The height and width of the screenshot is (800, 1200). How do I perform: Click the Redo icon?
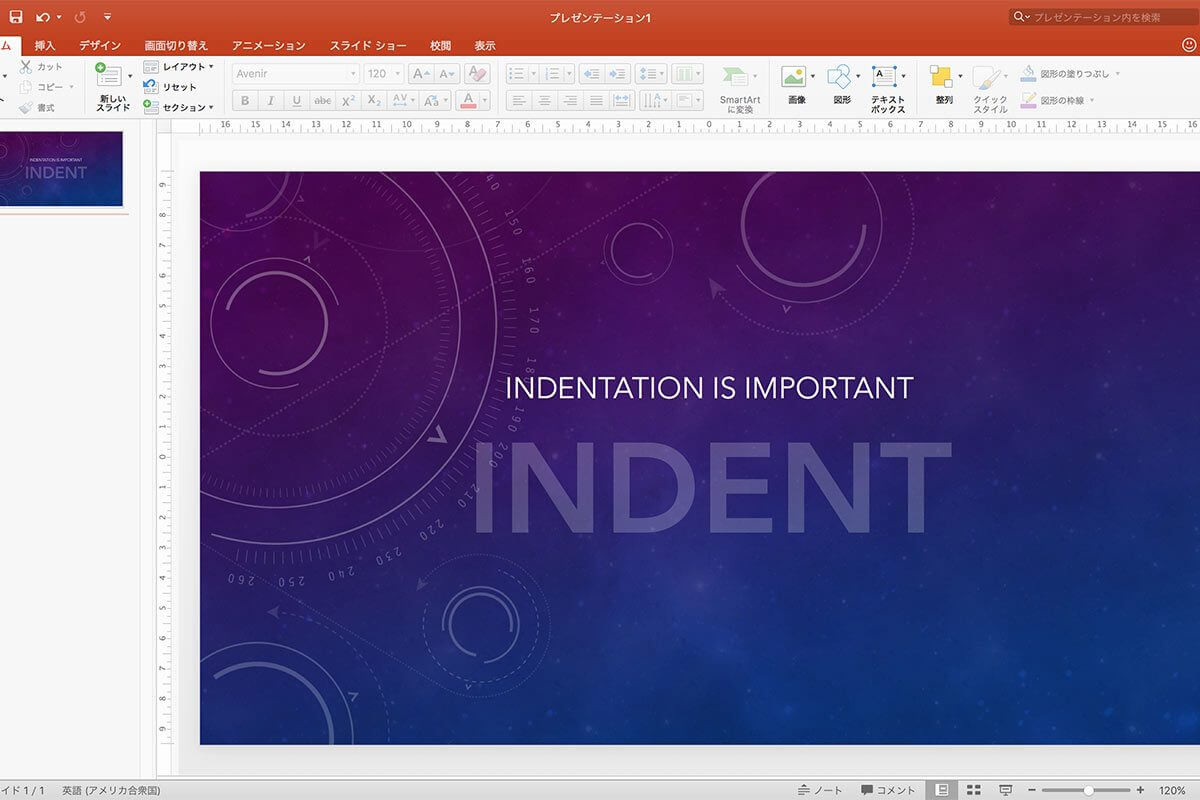tap(80, 17)
